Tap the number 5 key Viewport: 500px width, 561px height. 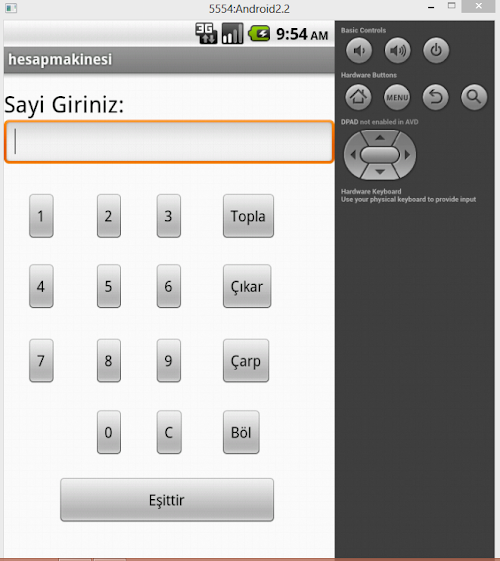coord(109,286)
